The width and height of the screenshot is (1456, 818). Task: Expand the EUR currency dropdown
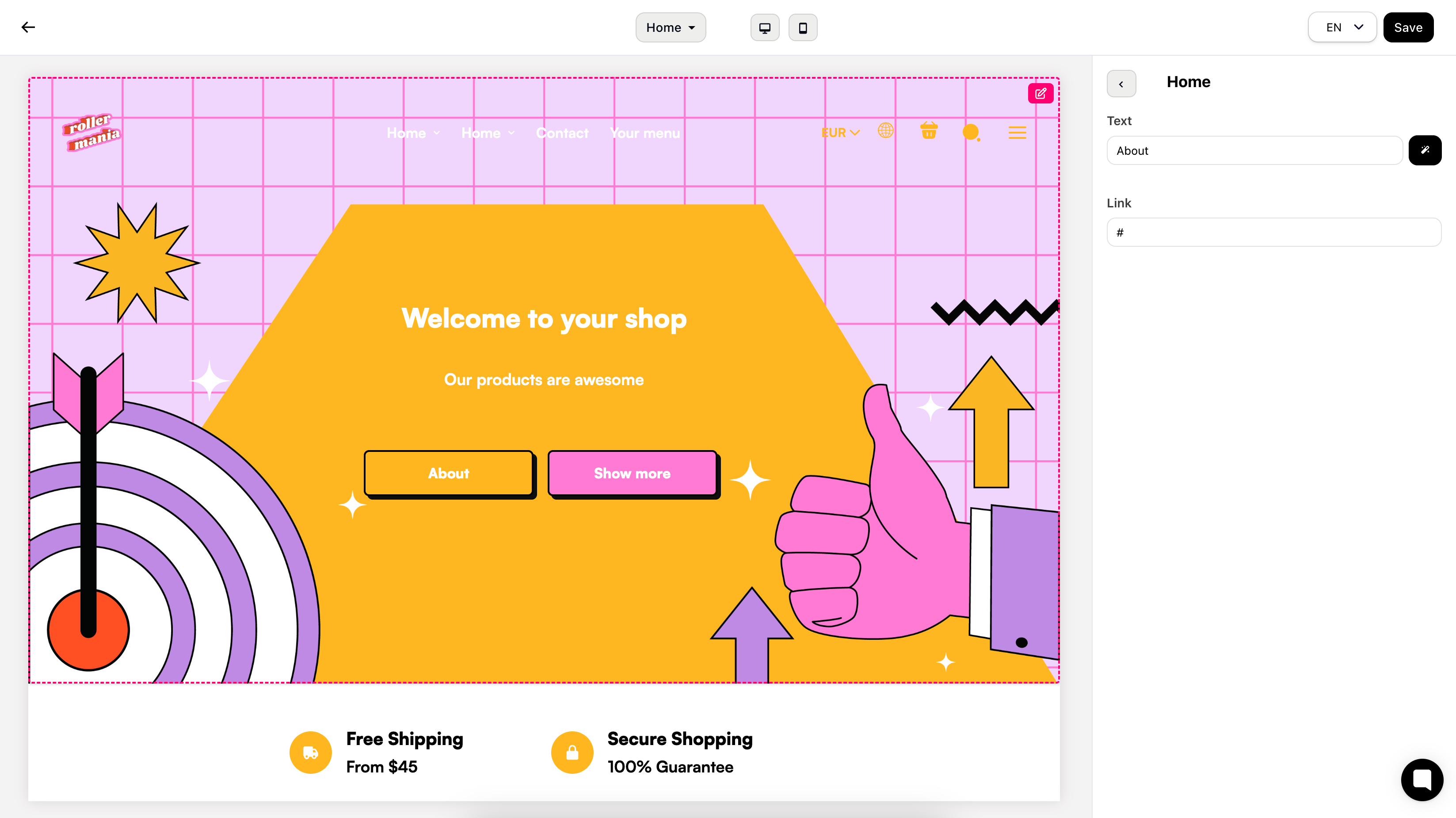tap(840, 133)
